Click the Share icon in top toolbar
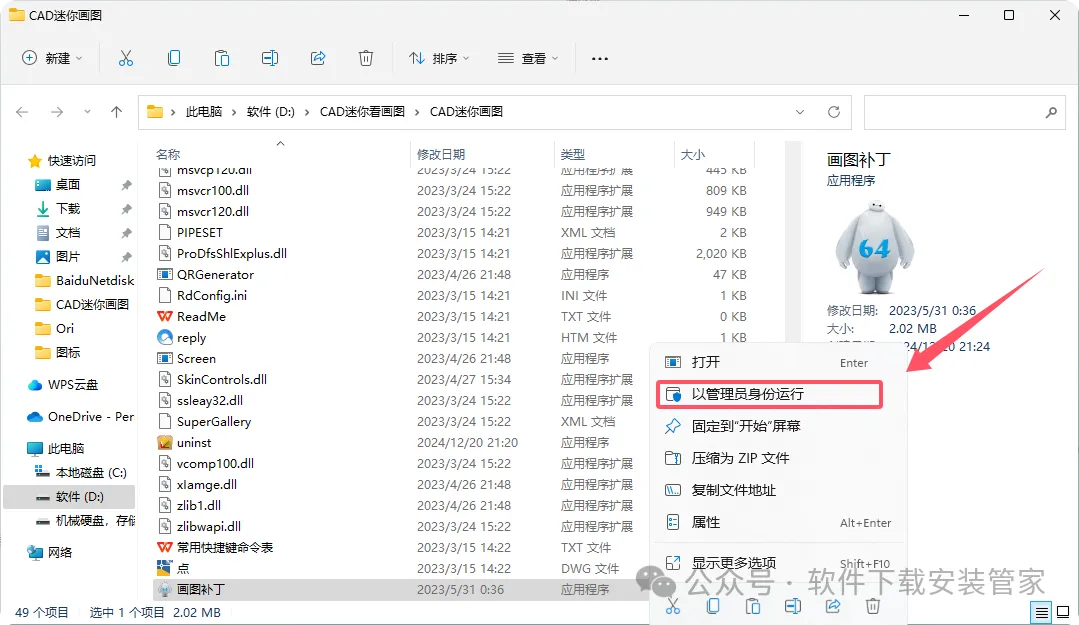1079x625 pixels. coord(318,59)
